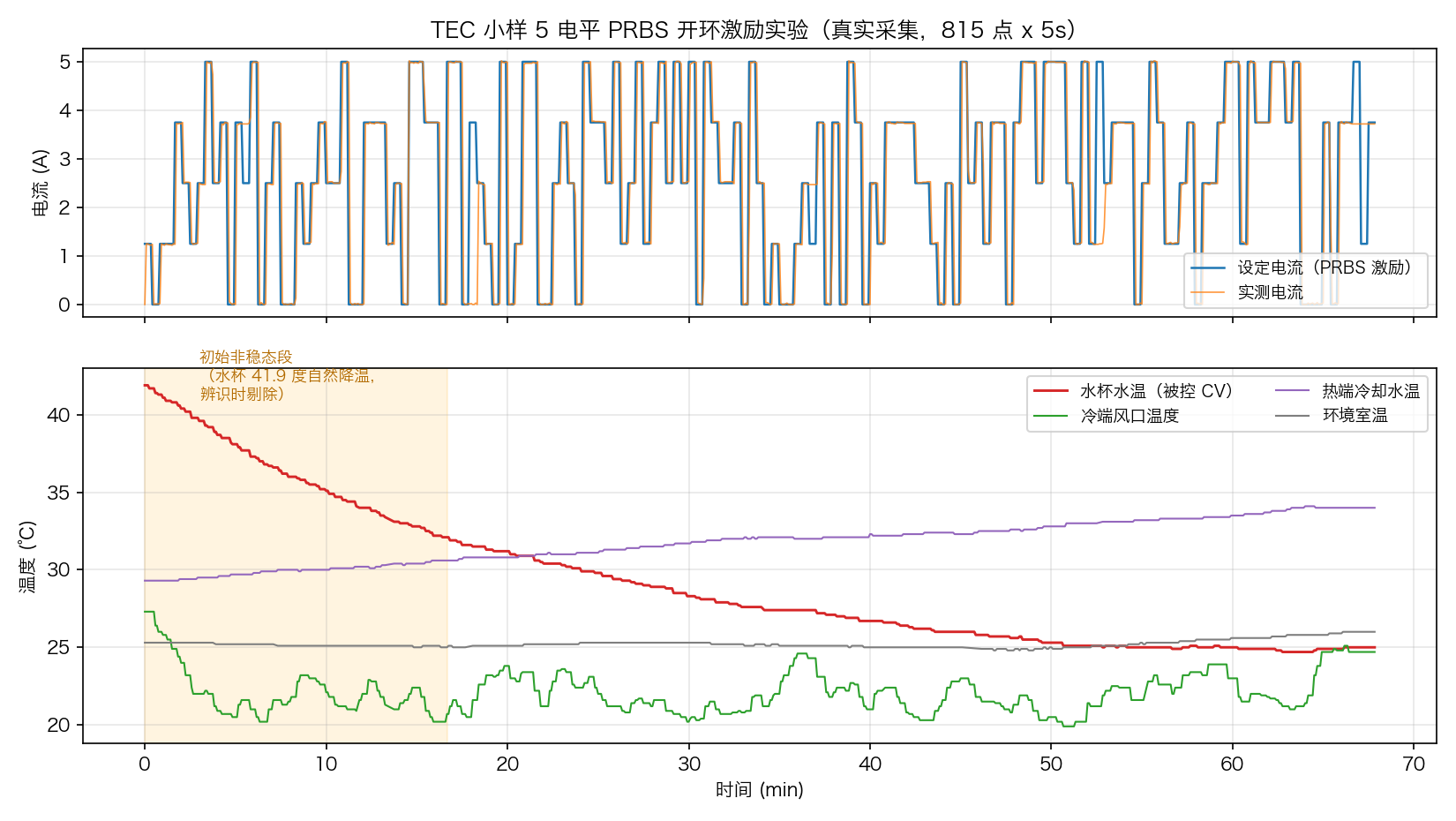
Task: Click purple line swatch for 热端冷却水温
Action: 1292,391
